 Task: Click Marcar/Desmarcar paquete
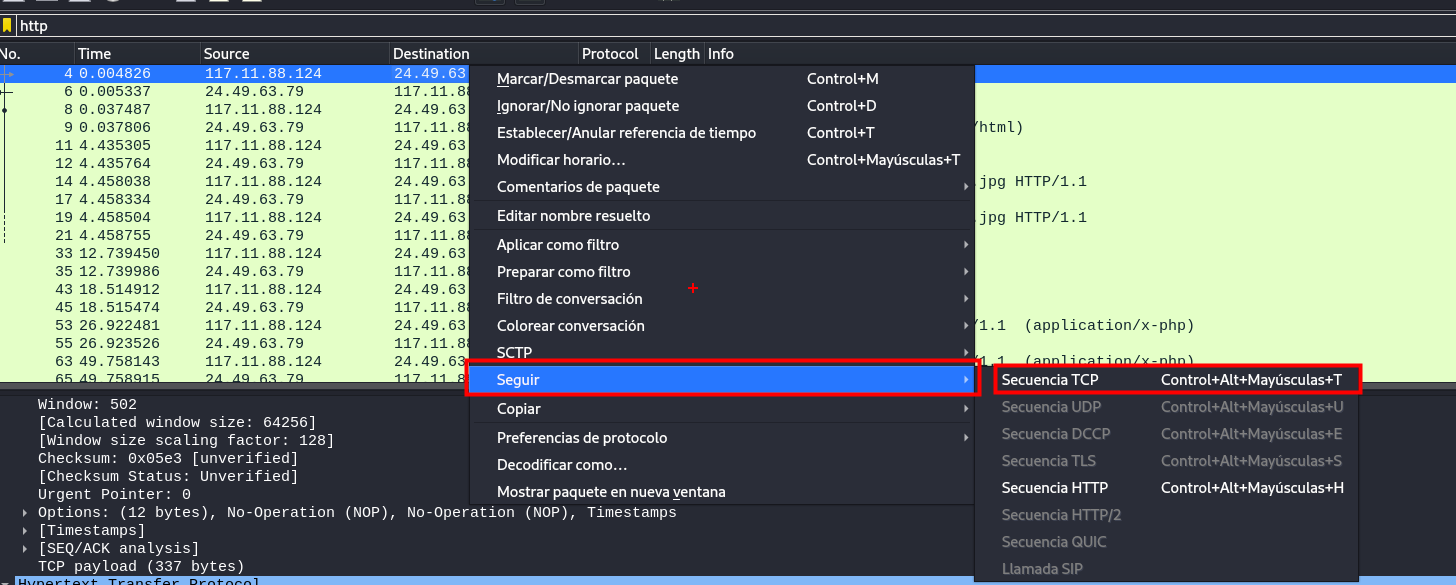[587, 79]
